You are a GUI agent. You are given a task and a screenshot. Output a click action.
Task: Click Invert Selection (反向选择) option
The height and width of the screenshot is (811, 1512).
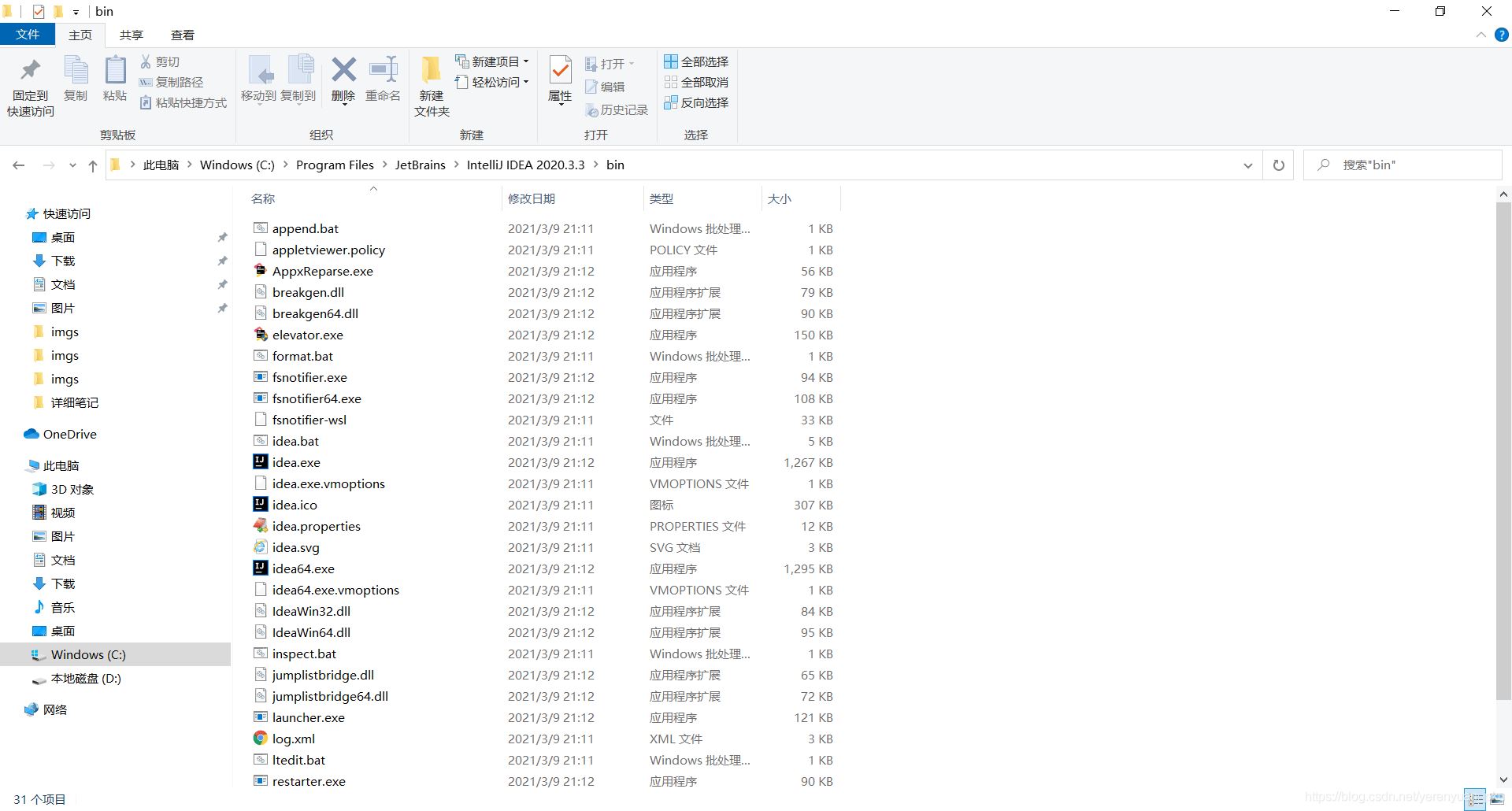[x=696, y=102]
